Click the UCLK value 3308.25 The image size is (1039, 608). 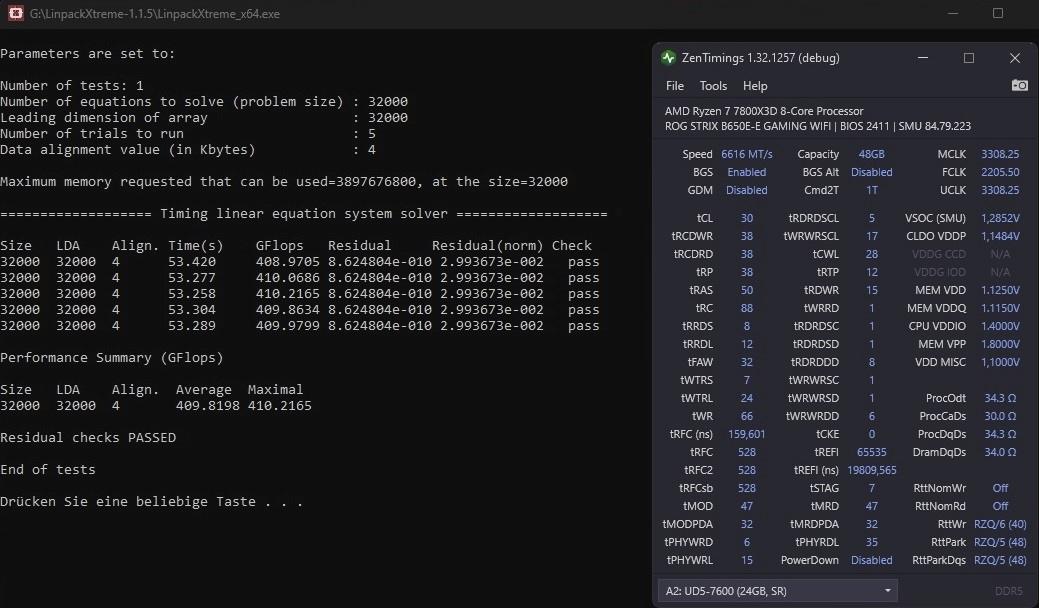click(x=1000, y=190)
